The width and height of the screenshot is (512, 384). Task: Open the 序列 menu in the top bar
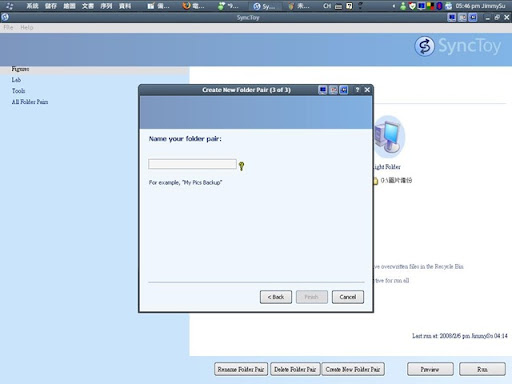tap(106, 6)
